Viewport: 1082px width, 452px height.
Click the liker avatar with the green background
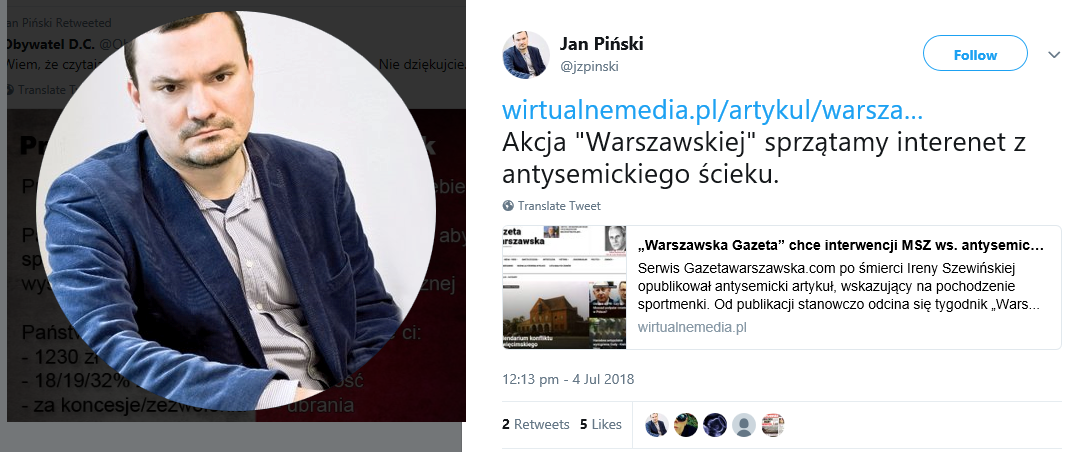[x=686, y=425]
